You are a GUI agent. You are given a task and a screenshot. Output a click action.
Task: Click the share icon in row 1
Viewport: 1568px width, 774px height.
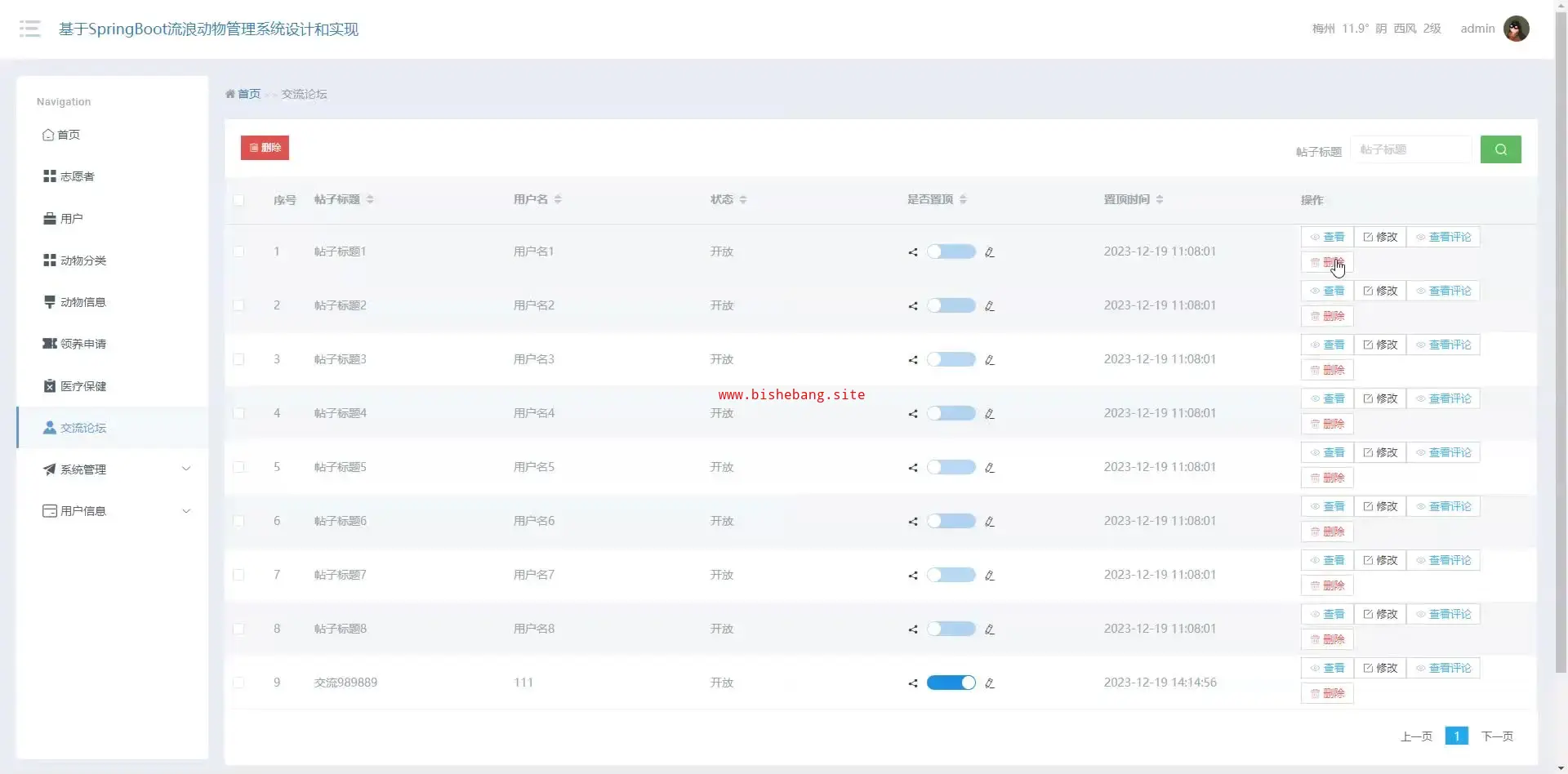coord(913,252)
